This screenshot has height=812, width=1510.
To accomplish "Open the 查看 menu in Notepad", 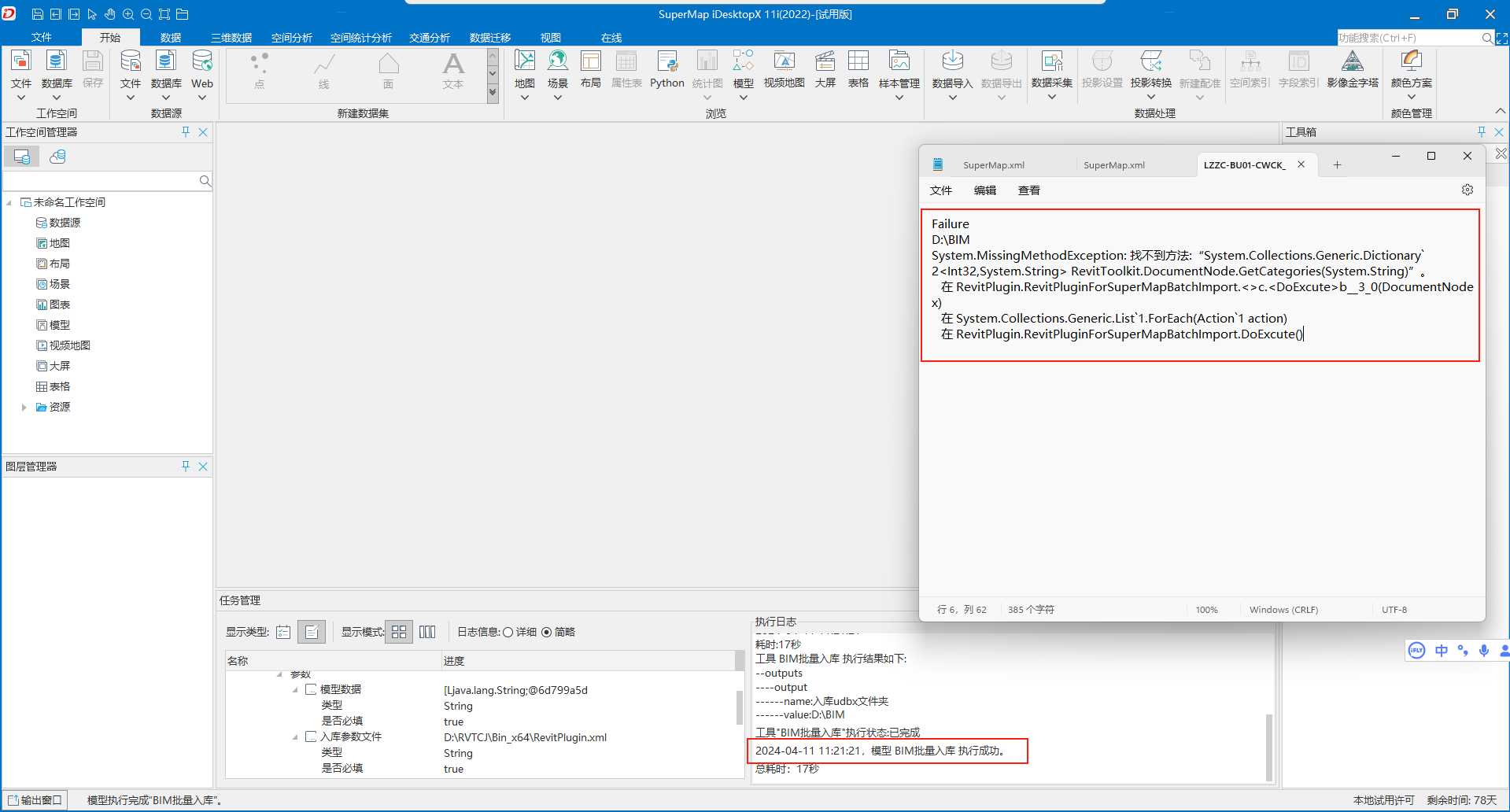I will [x=1029, y=190].
